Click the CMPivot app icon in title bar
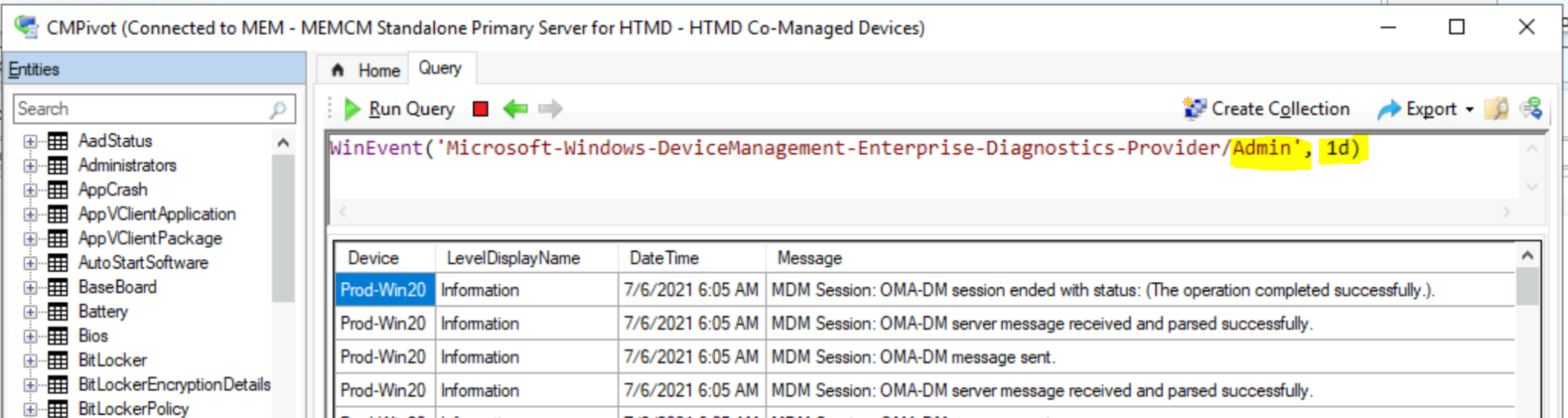Screen dimensions: 1568x418 point(26,27)
